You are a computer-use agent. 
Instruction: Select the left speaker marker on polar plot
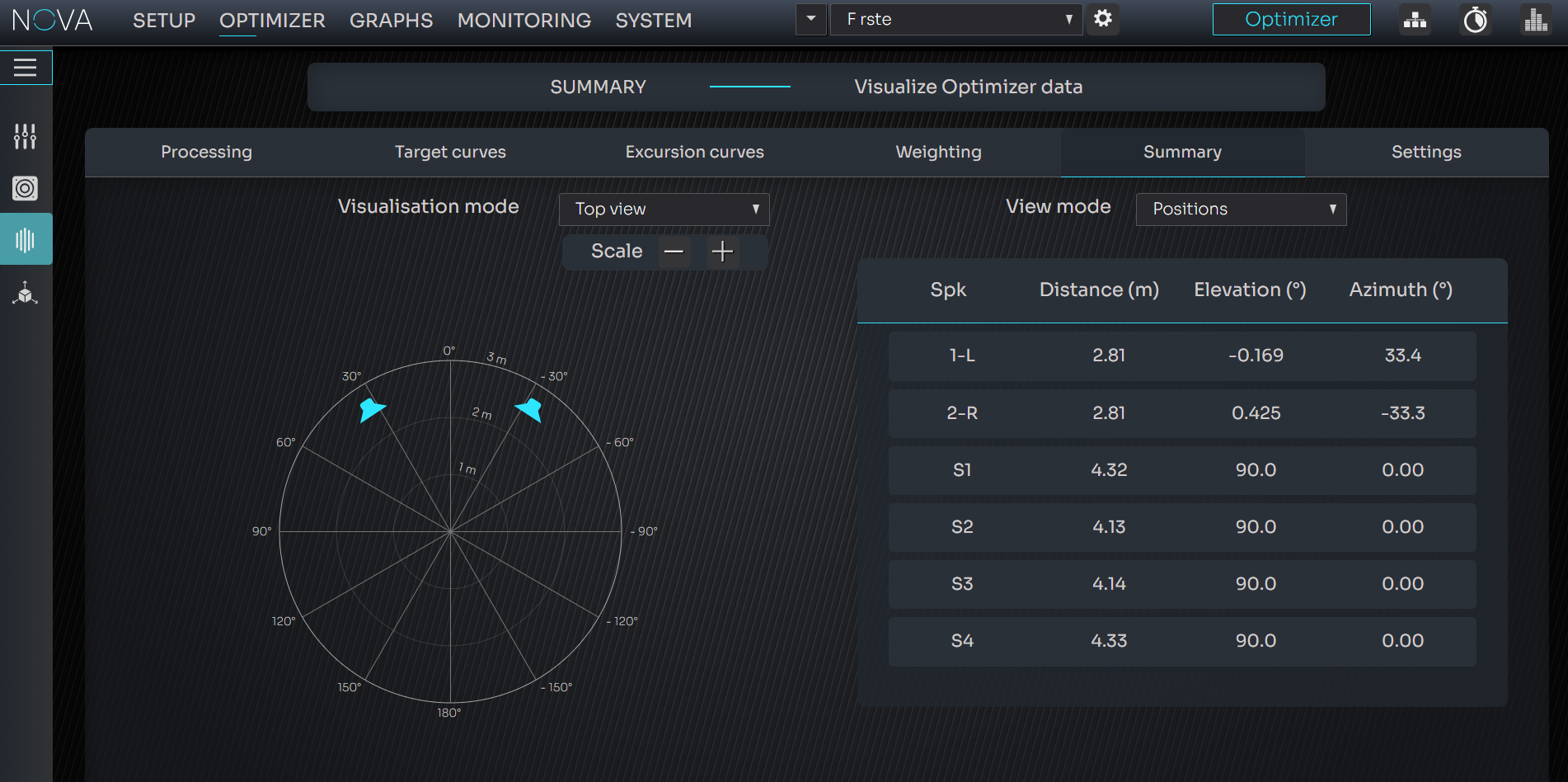[x=372, y=409]
